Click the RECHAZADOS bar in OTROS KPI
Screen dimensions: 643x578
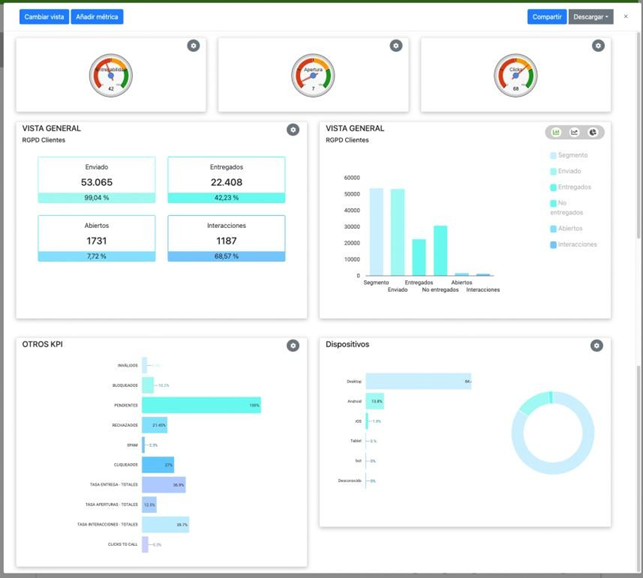155,425
